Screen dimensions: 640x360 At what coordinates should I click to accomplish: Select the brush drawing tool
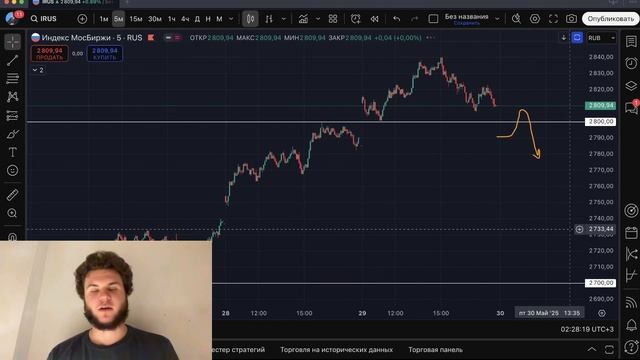13,134
